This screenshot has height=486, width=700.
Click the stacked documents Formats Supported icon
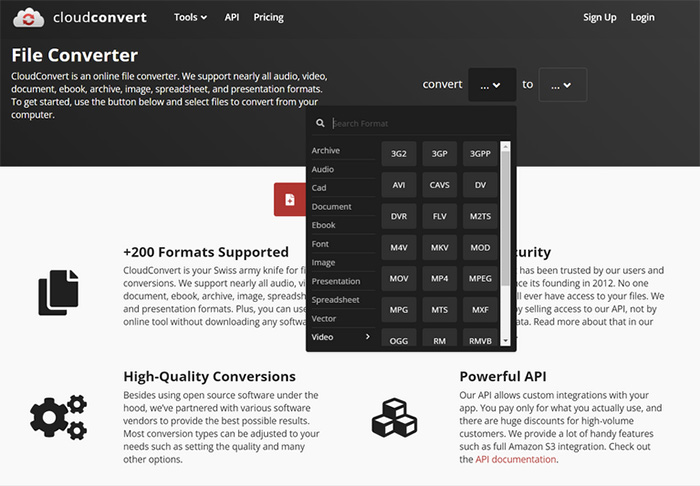click(58, 292)
